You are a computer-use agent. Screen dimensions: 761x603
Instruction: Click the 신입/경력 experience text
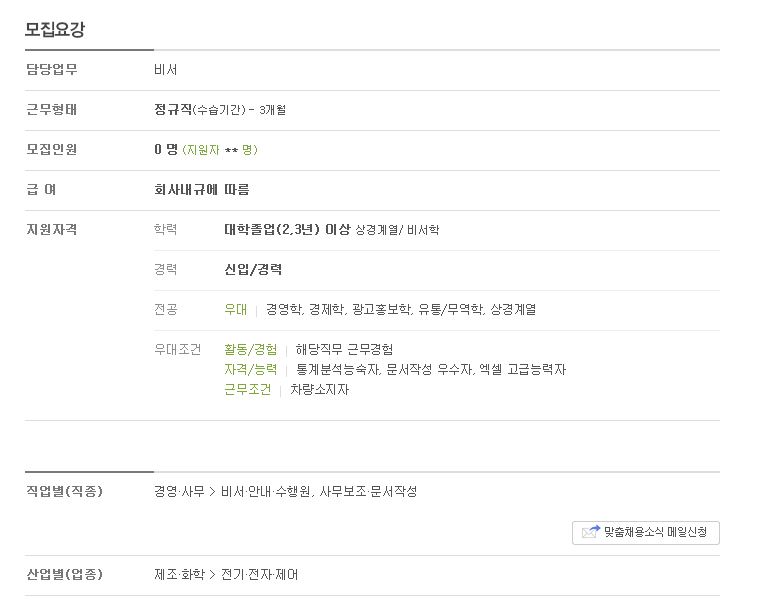[x=253, y=269]
